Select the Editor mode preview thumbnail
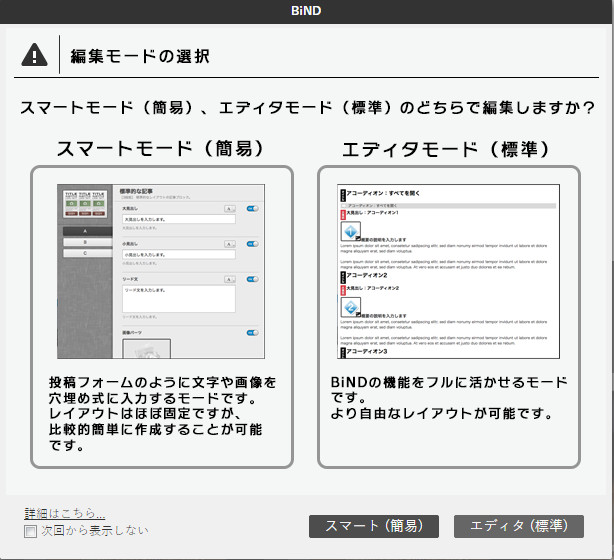This screenshot has height=560, width=614. coord(448,271)
